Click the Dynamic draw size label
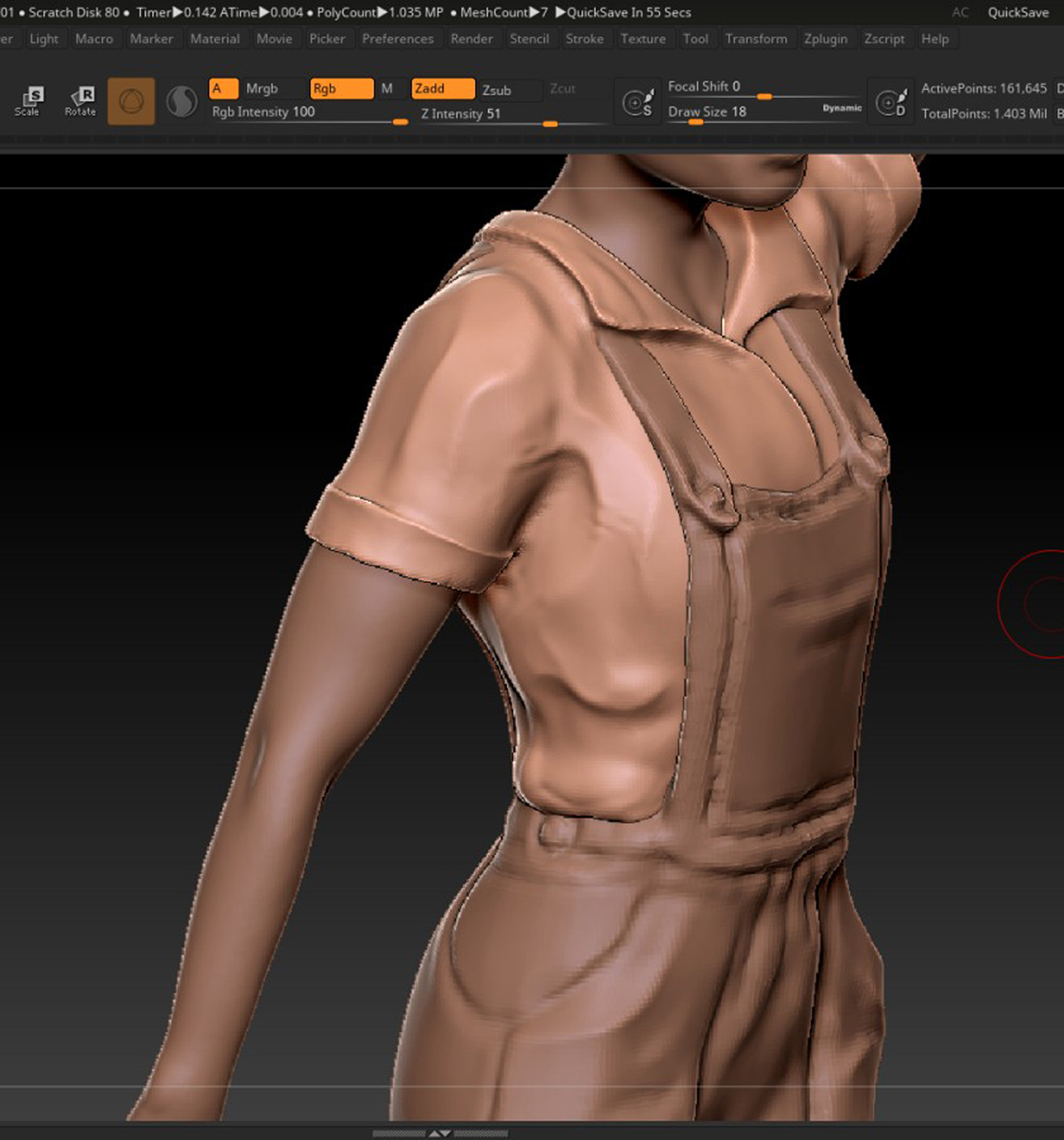This screenshot has width=1064, height=1140. pyautogui.click(x=842, y=108)
